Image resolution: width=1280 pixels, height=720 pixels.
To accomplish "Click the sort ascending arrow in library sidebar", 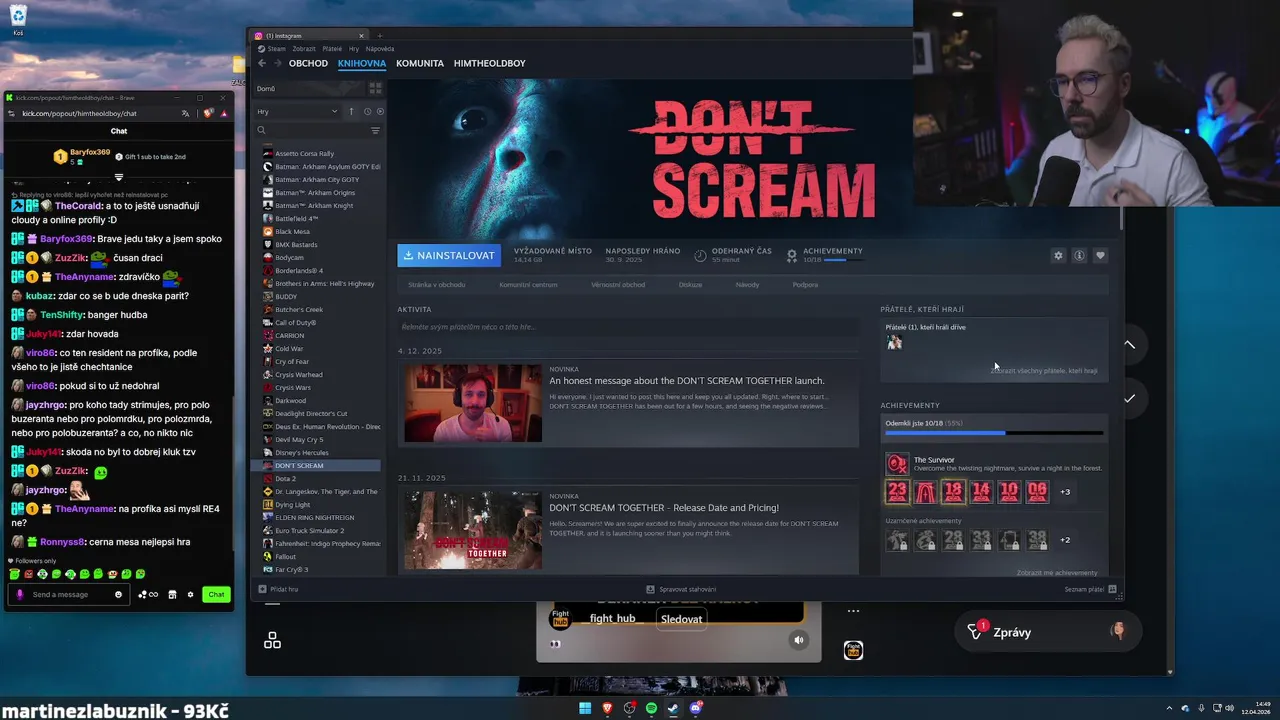I will point(351,111).
